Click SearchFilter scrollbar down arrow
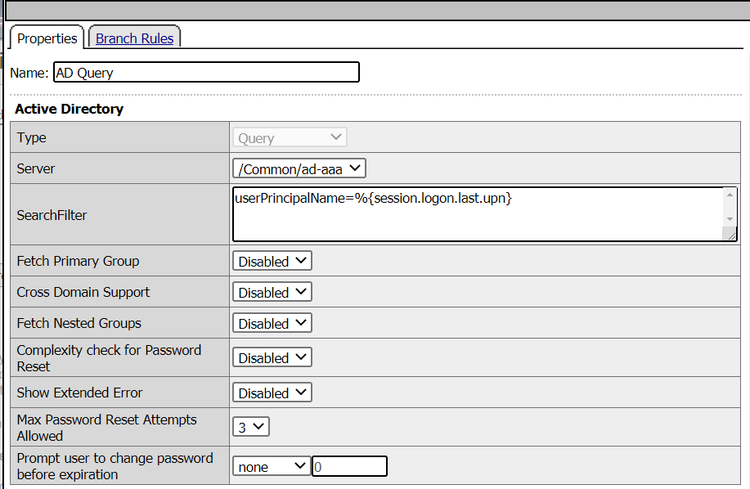Image resolution: width=750 pixels, height=489 pixels. 730,218
